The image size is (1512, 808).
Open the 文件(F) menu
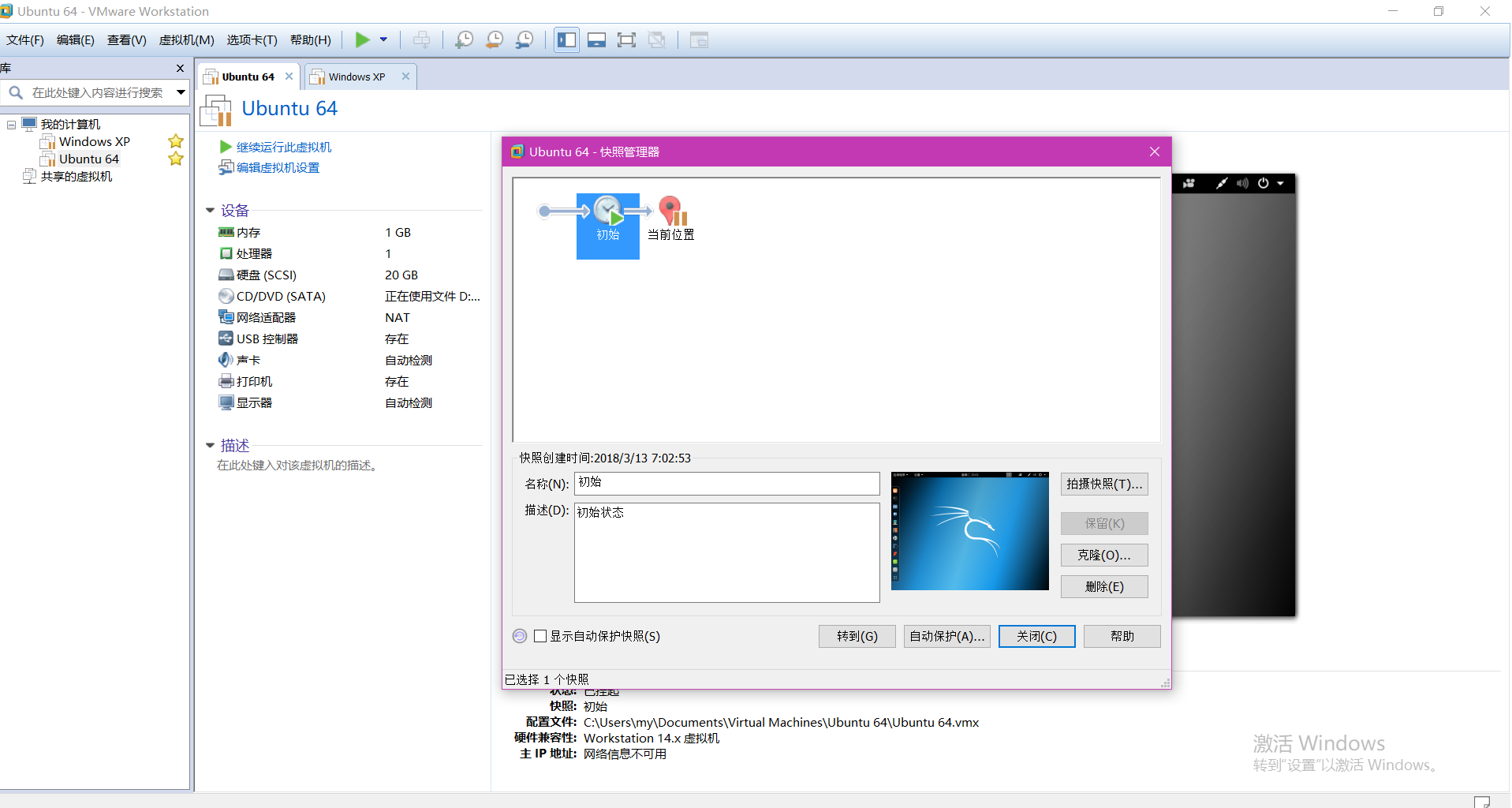[25, 40]
